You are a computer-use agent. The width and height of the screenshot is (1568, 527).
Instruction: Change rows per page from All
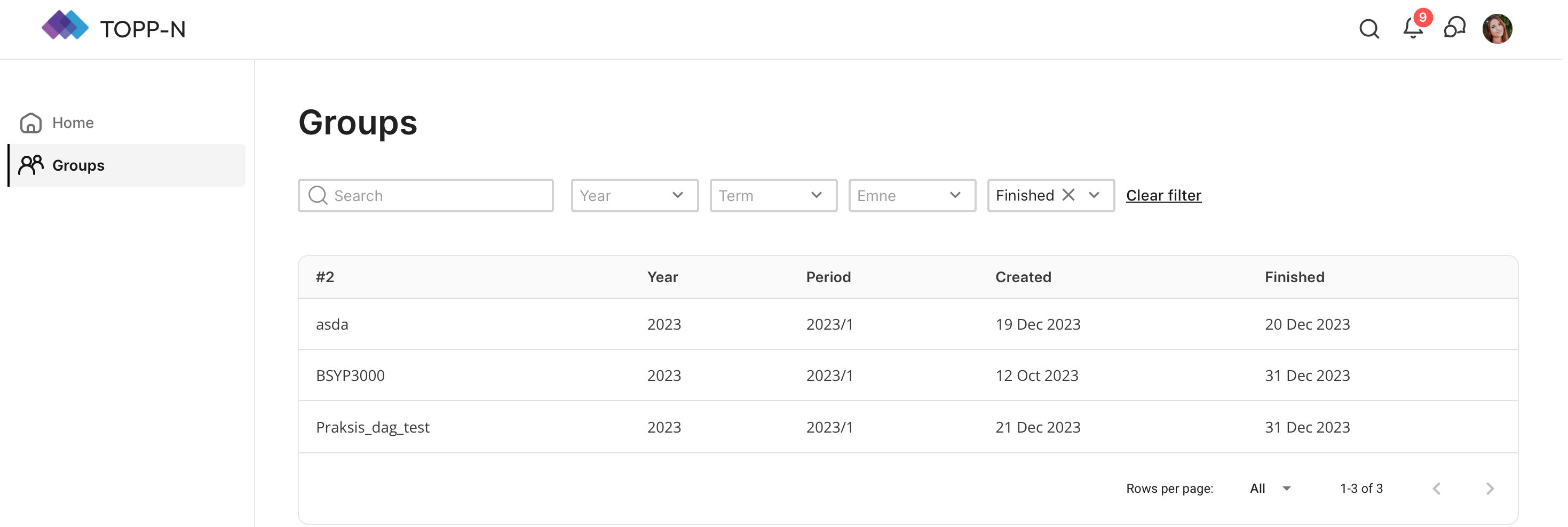click(x=1270, y=489)
